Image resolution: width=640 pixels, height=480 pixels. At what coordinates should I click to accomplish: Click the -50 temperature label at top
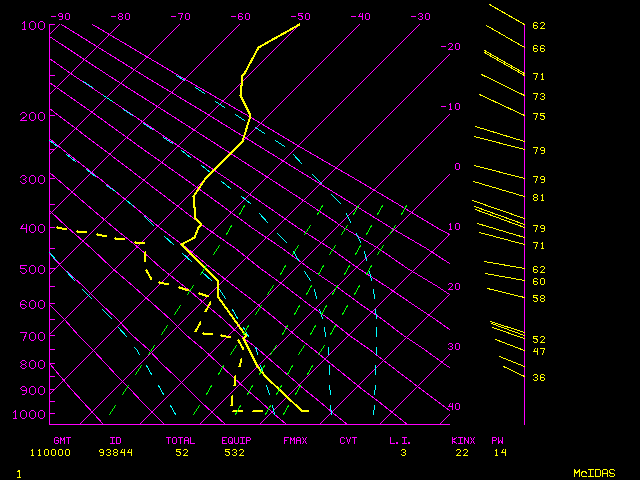[x=300, y=16]
